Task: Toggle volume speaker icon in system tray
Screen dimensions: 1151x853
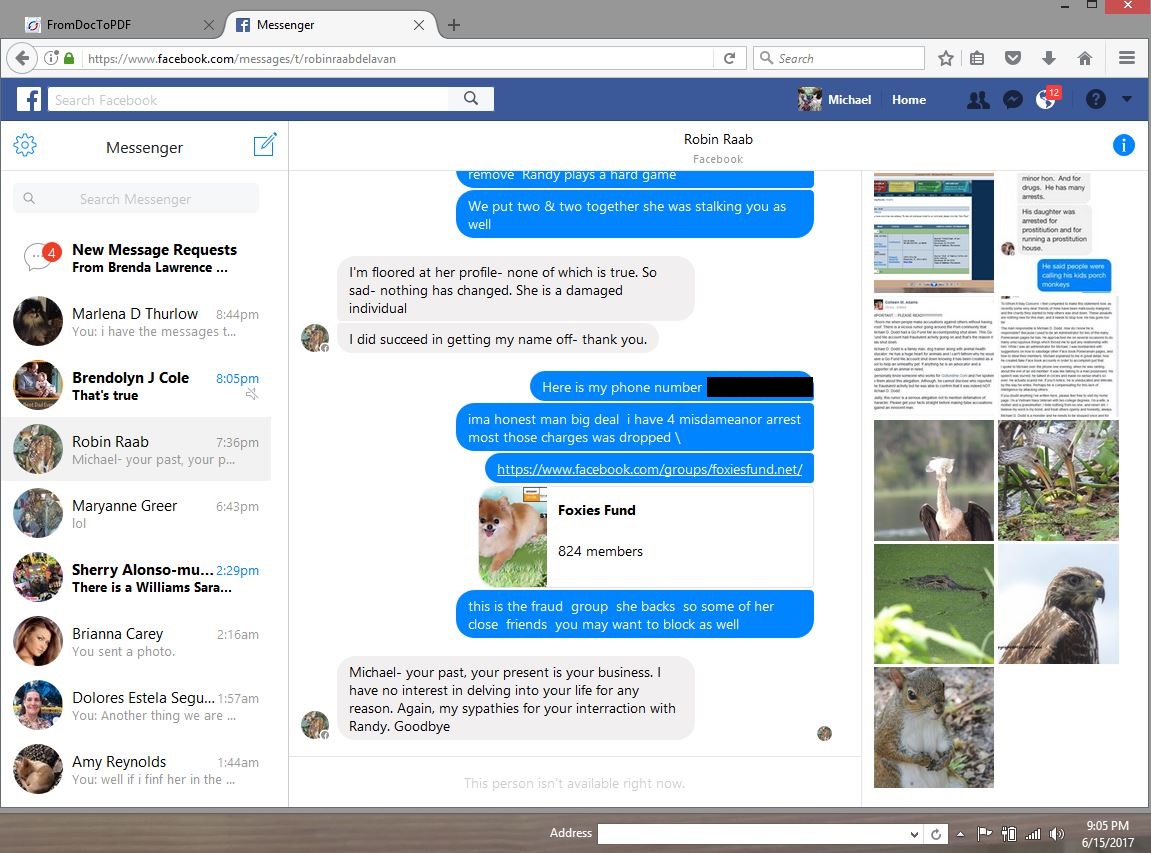Action: [1056, 834]
